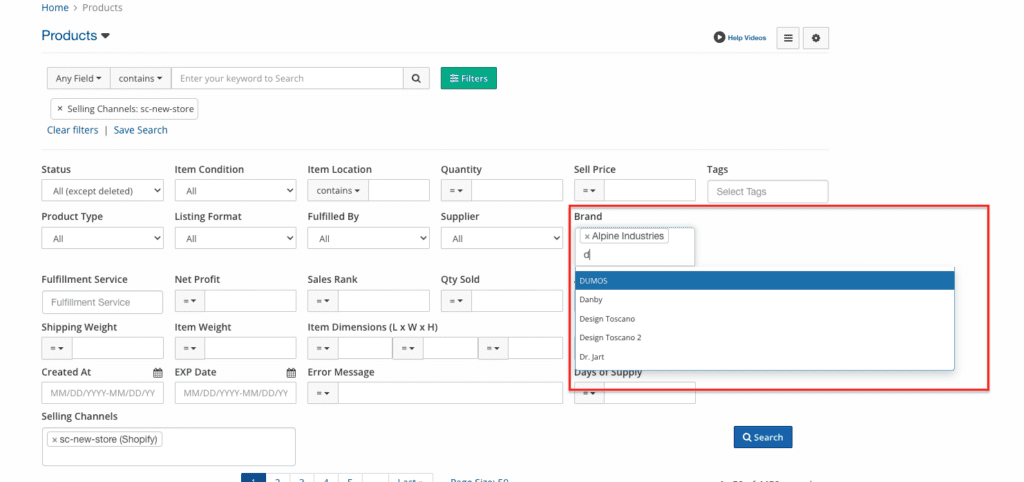Click the Clear filters link
1024x482 pixels.
(x=72, y=130)
